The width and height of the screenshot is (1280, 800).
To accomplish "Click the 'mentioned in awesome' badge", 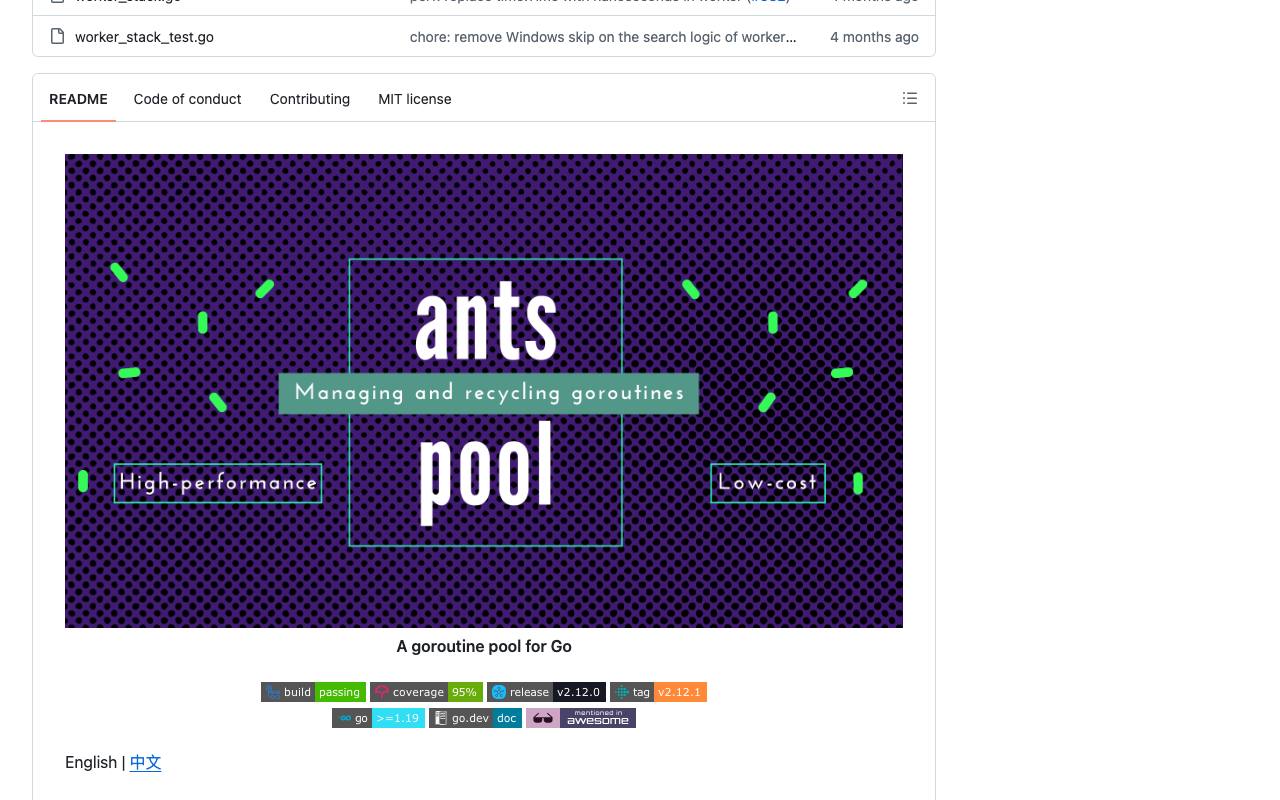I will [x=581, y=718].
